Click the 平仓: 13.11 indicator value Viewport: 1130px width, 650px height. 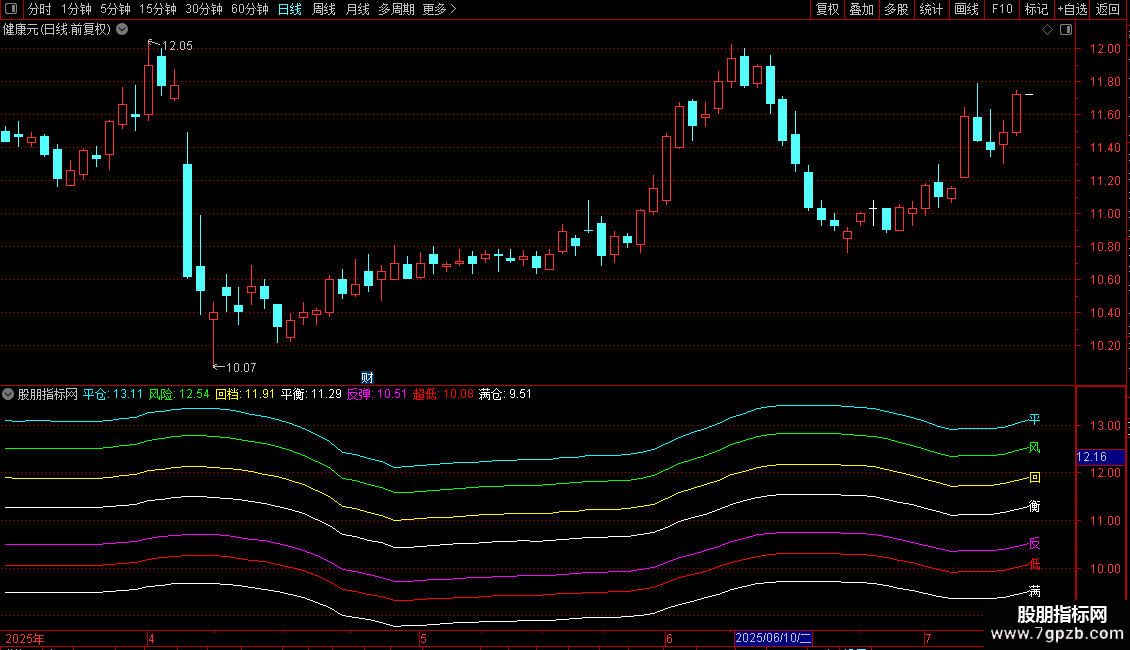coord(113,394)
